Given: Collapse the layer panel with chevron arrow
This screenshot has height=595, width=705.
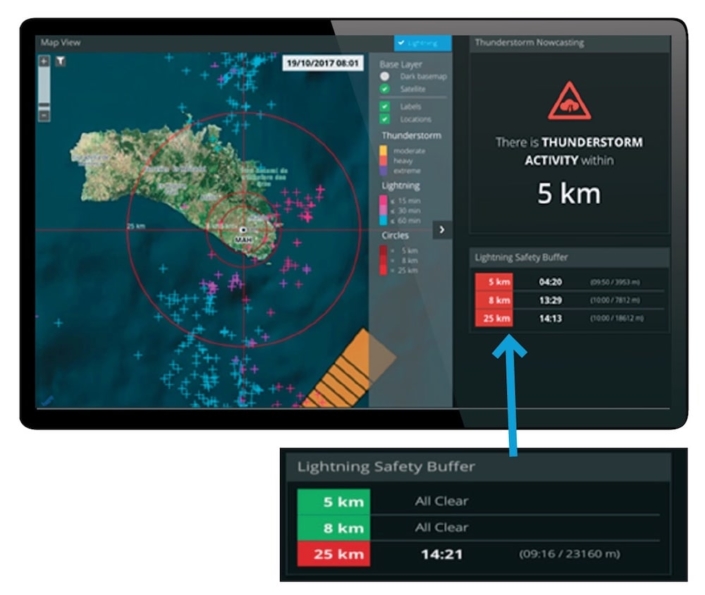Looking at the screenshot, I should (442, 230).
